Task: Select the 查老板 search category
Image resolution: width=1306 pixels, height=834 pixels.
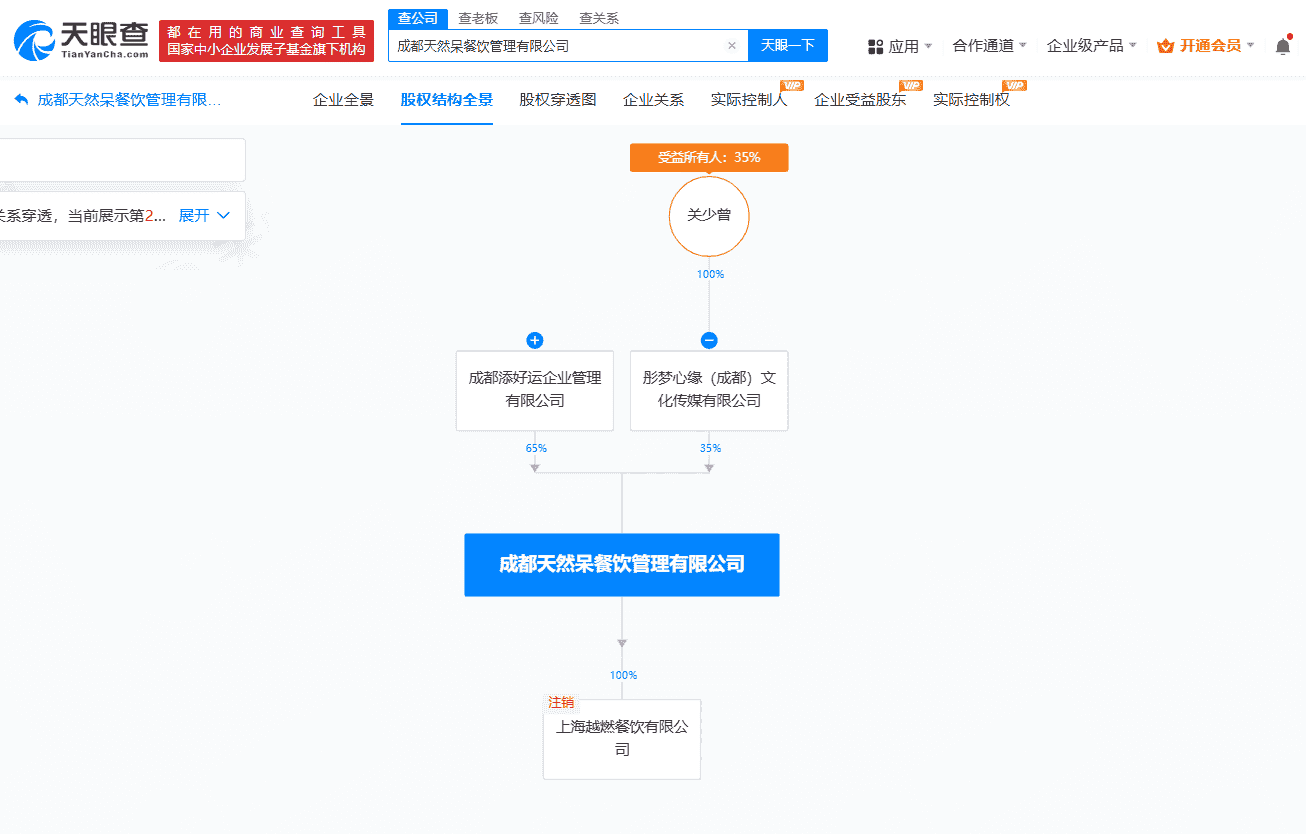Action: pos(478,18)
